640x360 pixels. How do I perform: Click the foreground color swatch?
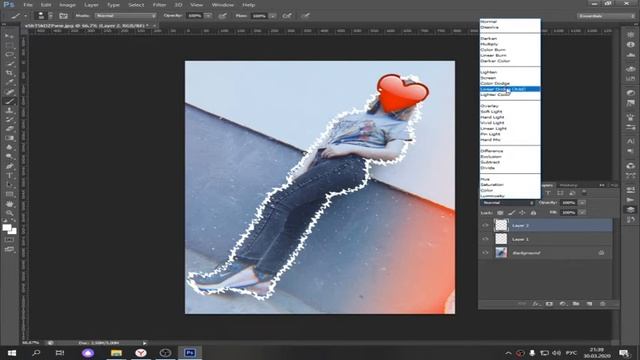click(7, 228)
